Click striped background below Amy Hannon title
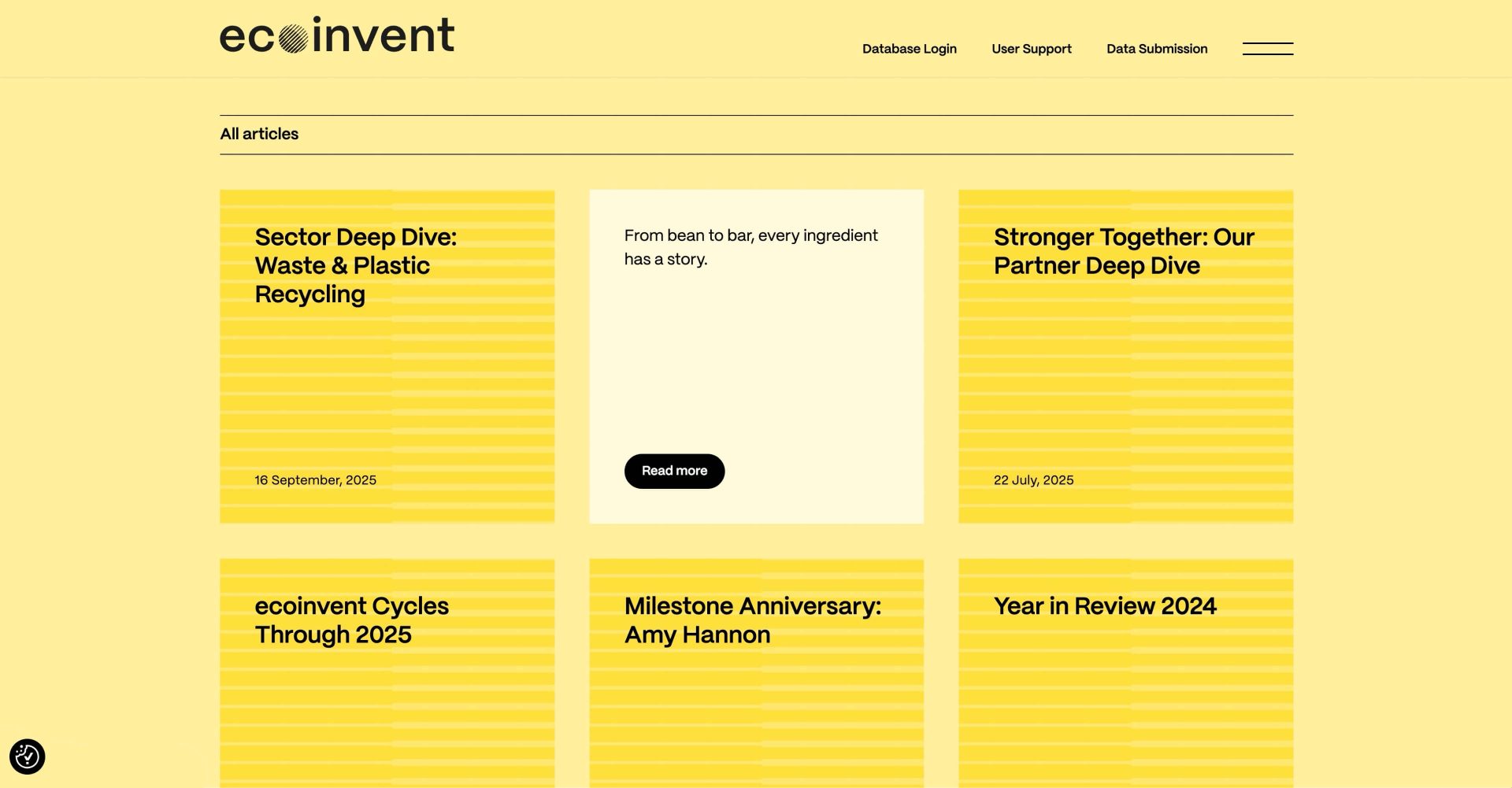Viewport: 1512px width, 788px height. pos(756,716)
